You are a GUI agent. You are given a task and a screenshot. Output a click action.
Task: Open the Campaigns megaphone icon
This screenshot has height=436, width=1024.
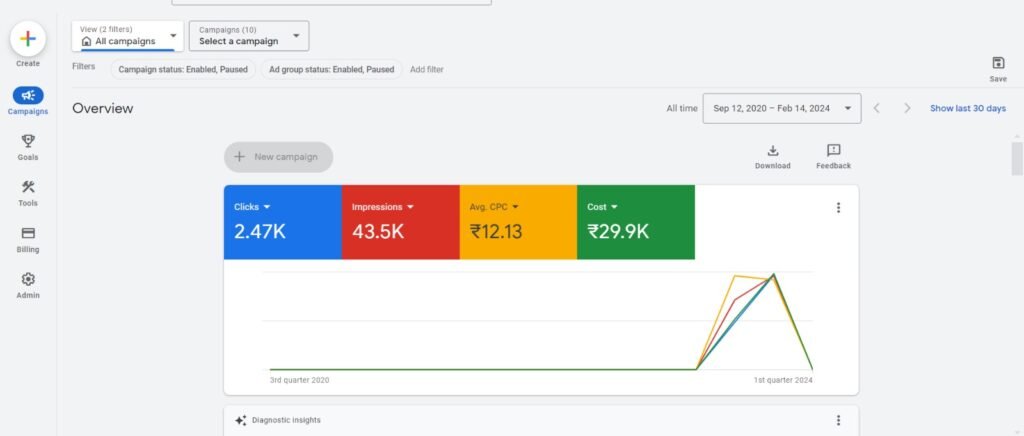[x=28, y=95]
